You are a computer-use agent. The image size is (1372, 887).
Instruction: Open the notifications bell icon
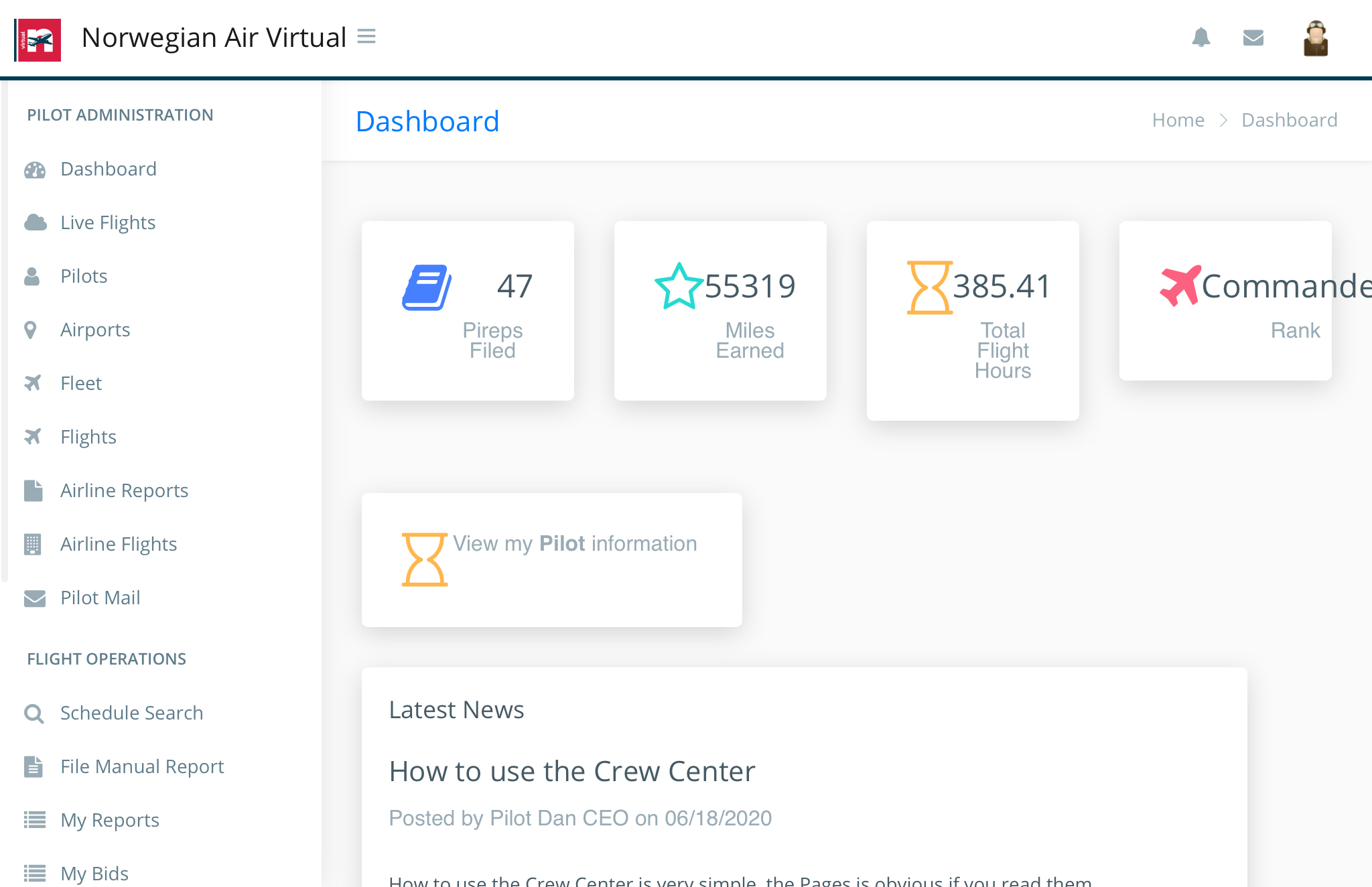(1201, 37)
